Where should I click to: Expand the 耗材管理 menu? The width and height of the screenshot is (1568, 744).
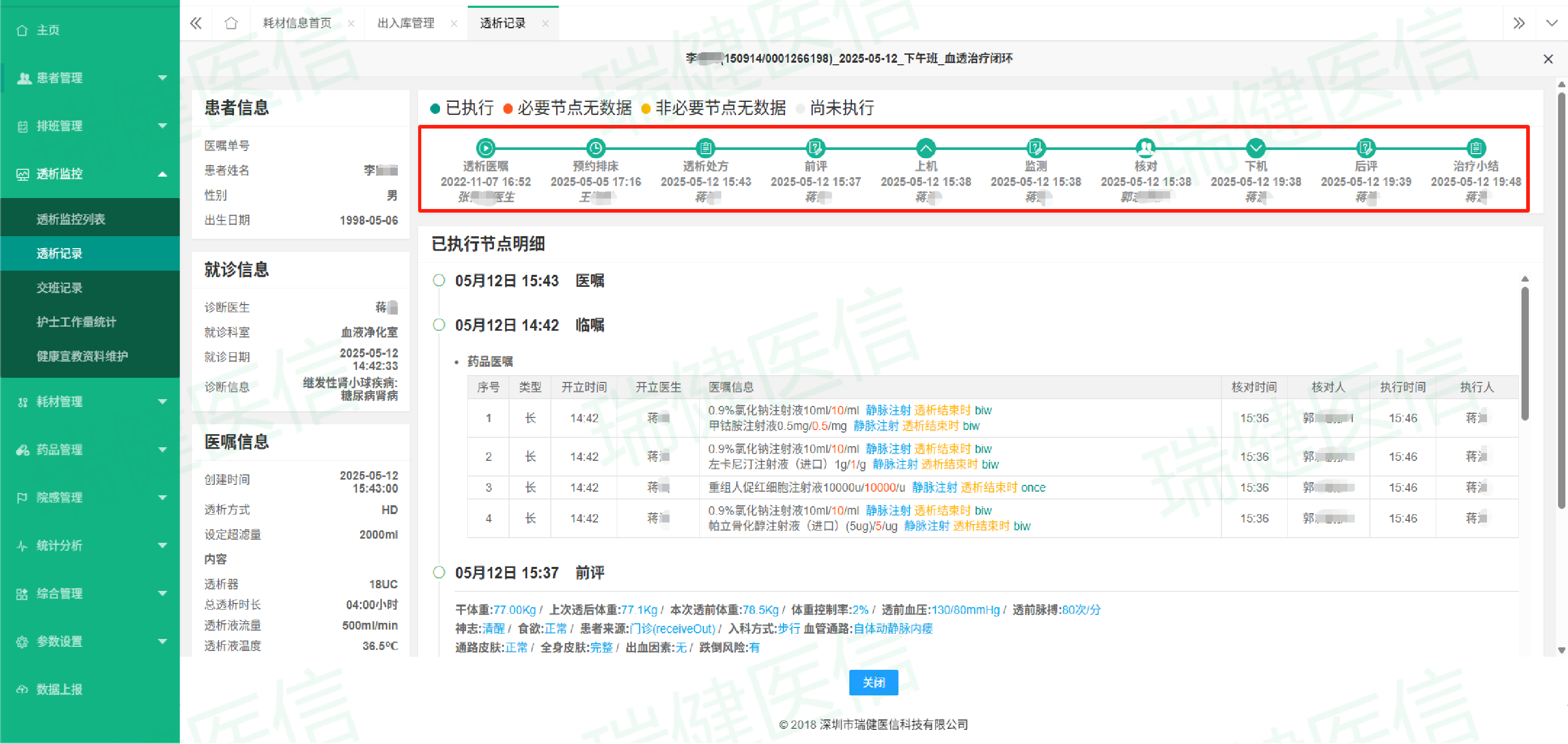click(163, 401)
